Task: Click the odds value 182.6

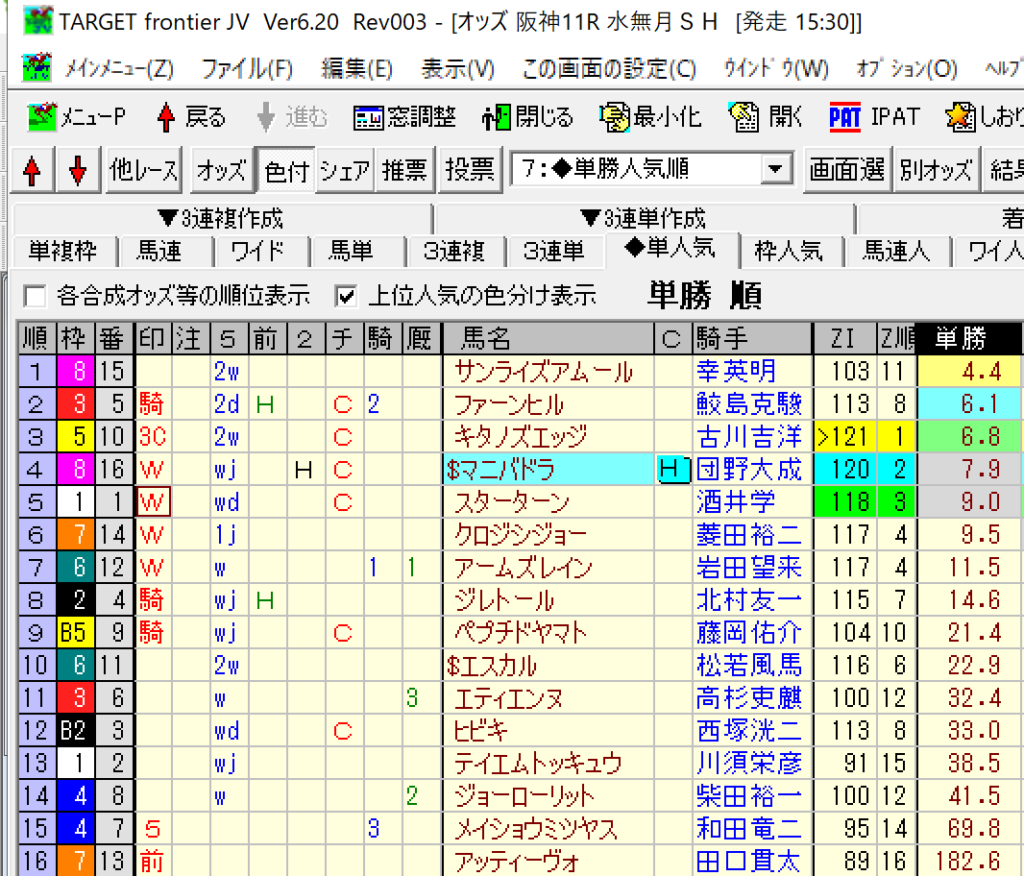Action: tap(968, 861)
